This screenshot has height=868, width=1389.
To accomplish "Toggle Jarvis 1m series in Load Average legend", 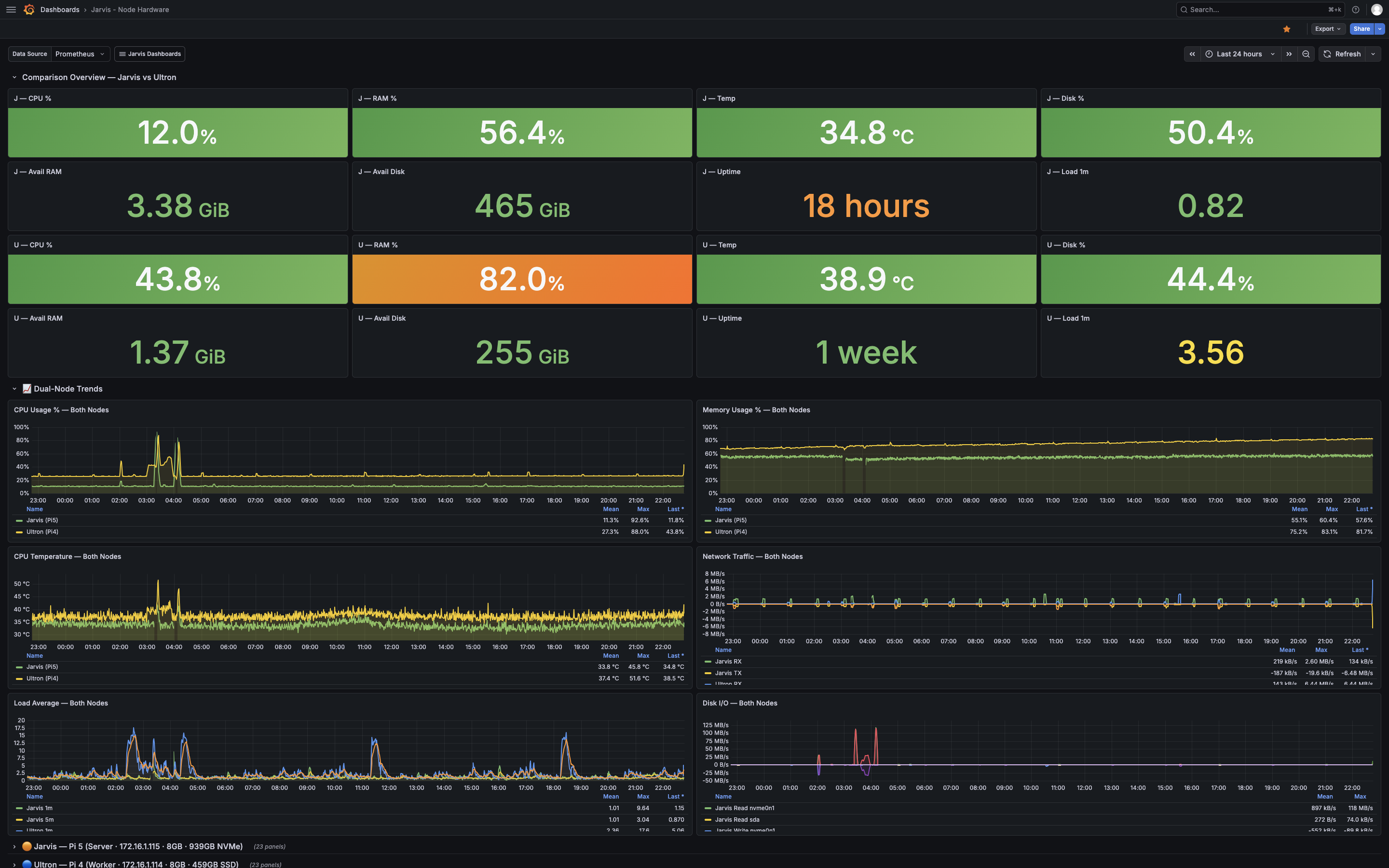I will click(40, 808).
